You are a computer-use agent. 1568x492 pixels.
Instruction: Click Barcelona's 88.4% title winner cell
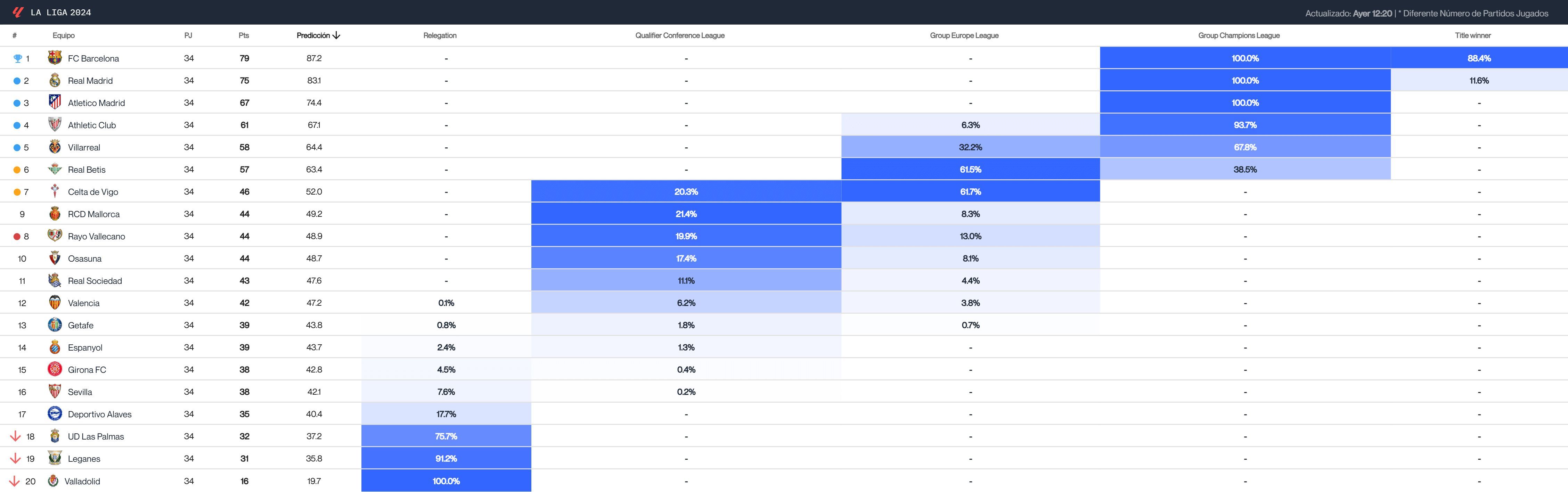pyautogui.click(x=1479, y=58)
